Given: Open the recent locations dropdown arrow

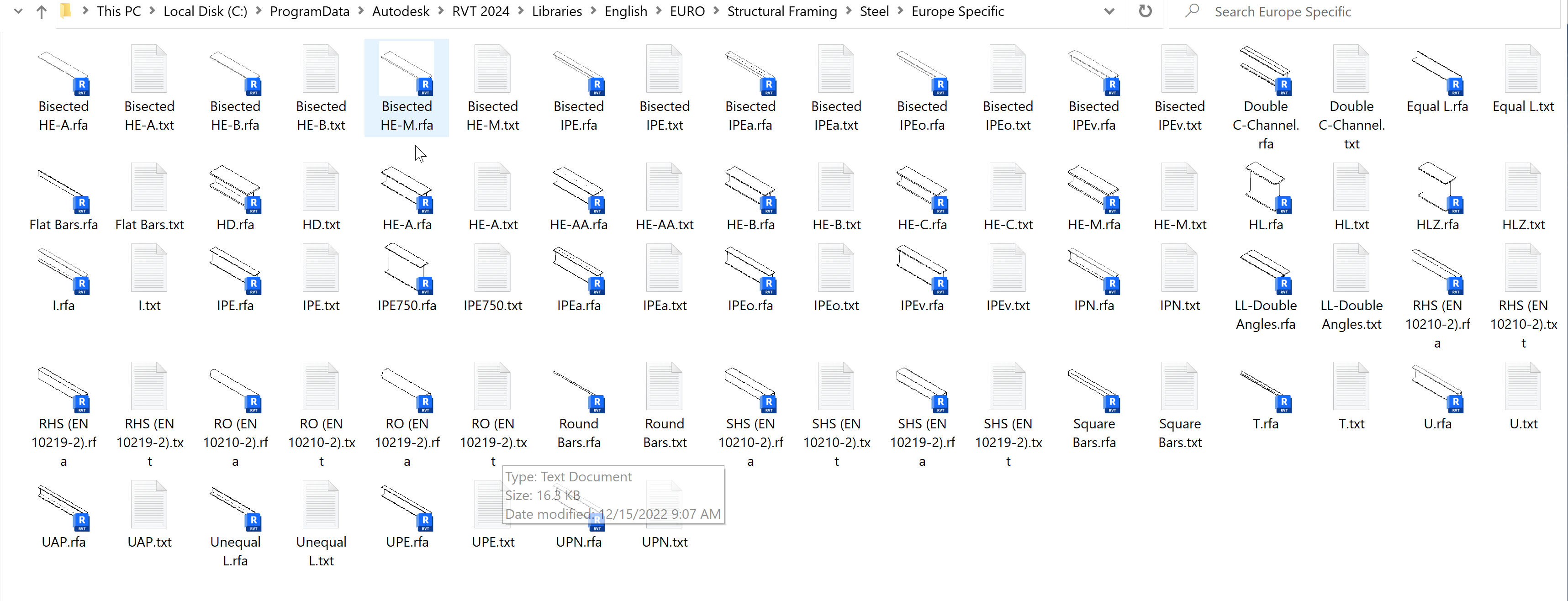Looking at the screenshot, I should coord(18,11).
